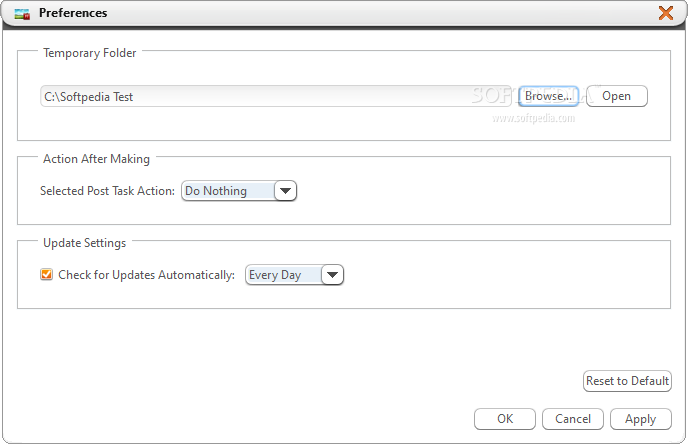
Task: Expand the Every Day frequency dropdown arrow
Action: tap(333, 275)
